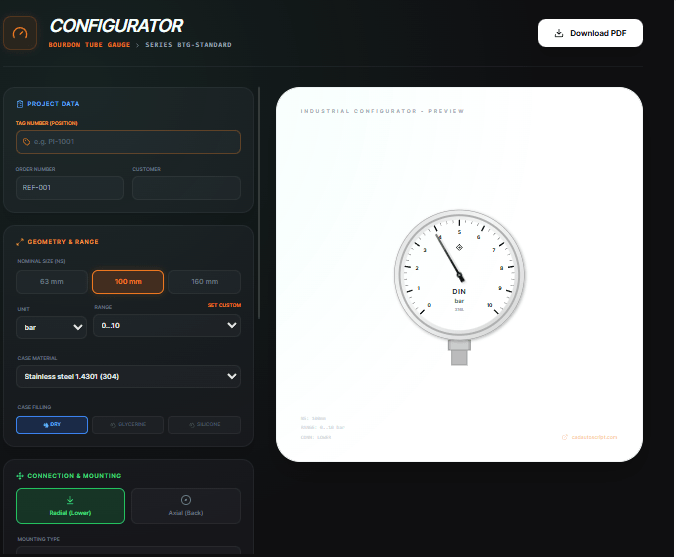Select Radial (Lower) connection
The image size is (676, 557).
70,506
